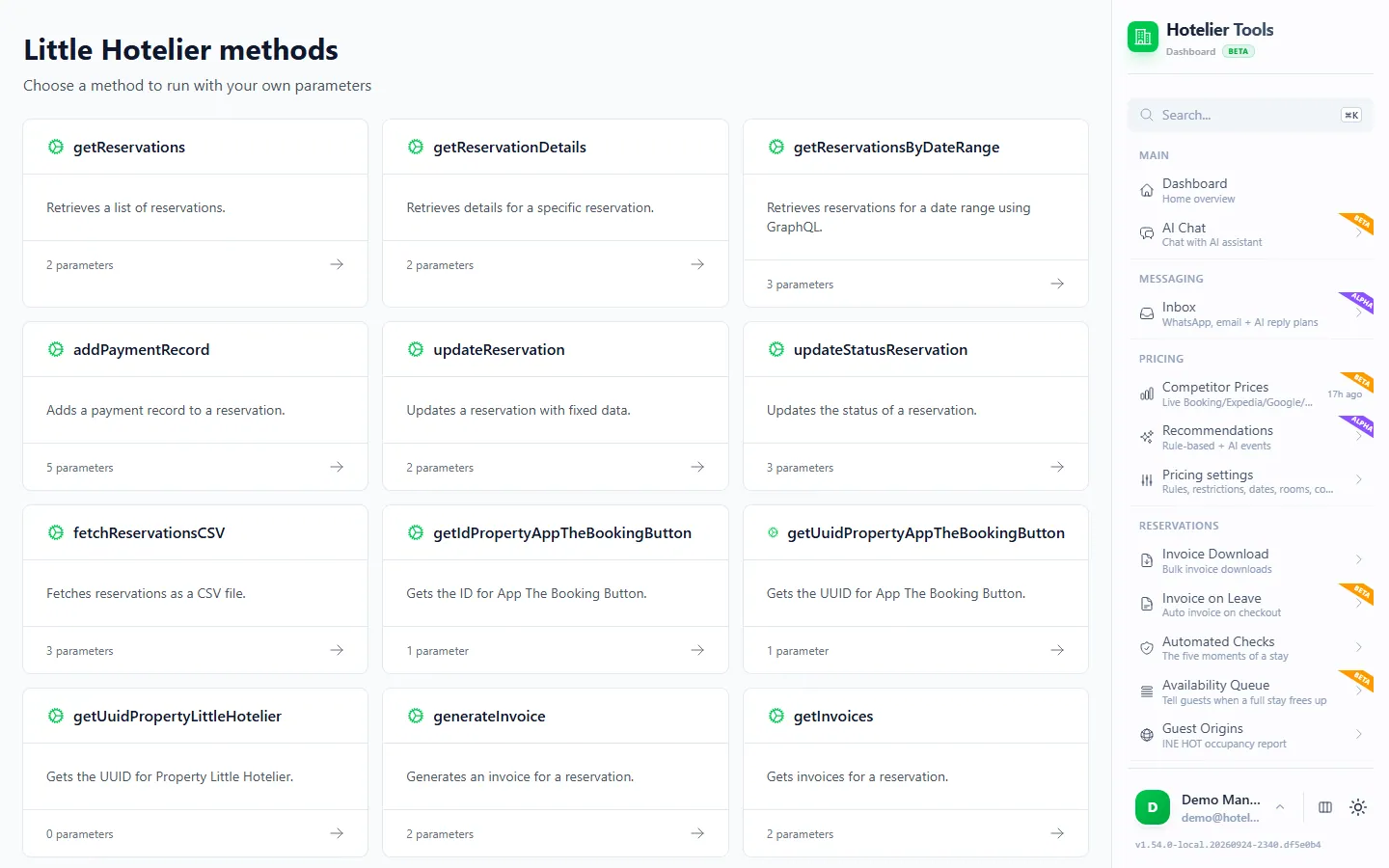Open the Recommendations menu item
The width and height of the screenshot is (1389, 868).
(1250, 437)
